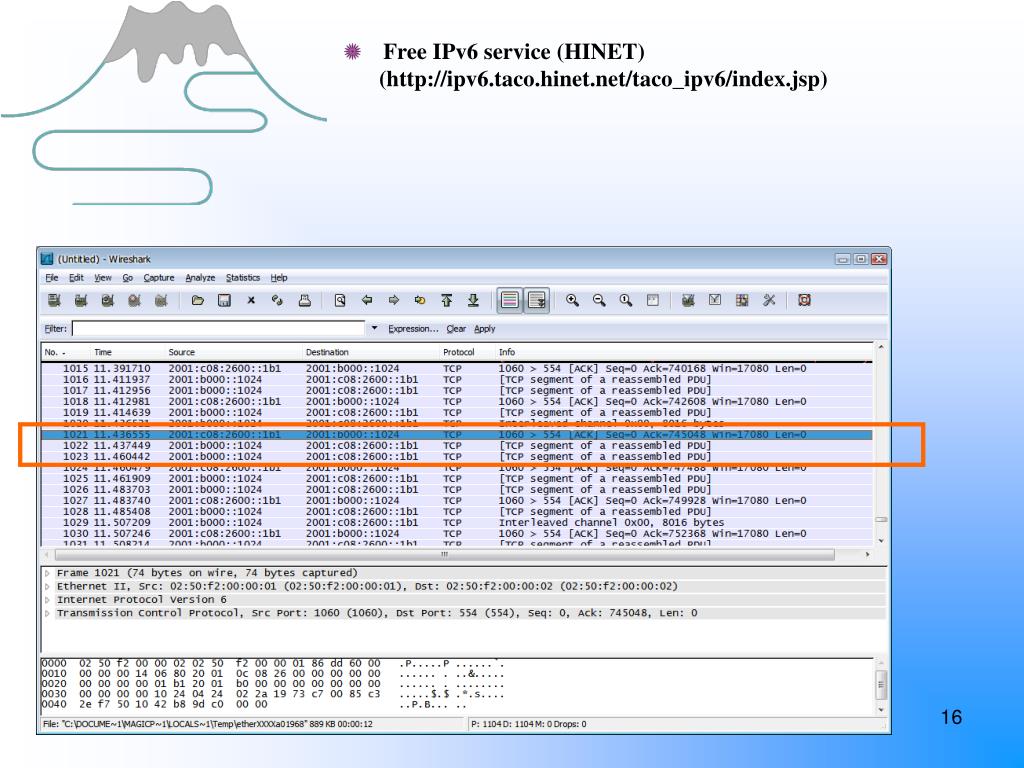Click hex dump row 0030

pos(273,694)
